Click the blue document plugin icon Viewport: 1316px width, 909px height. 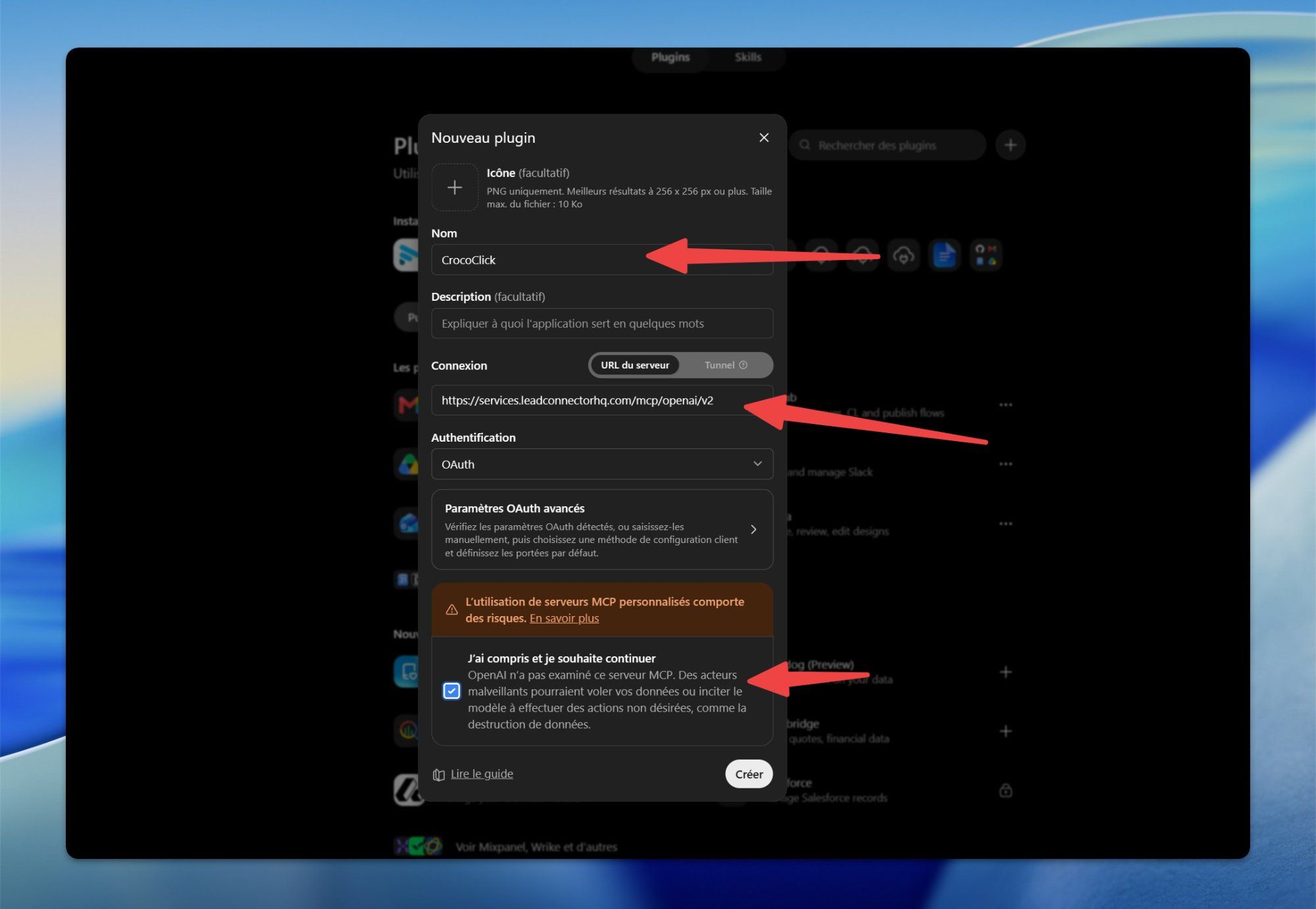coord(945,255)
